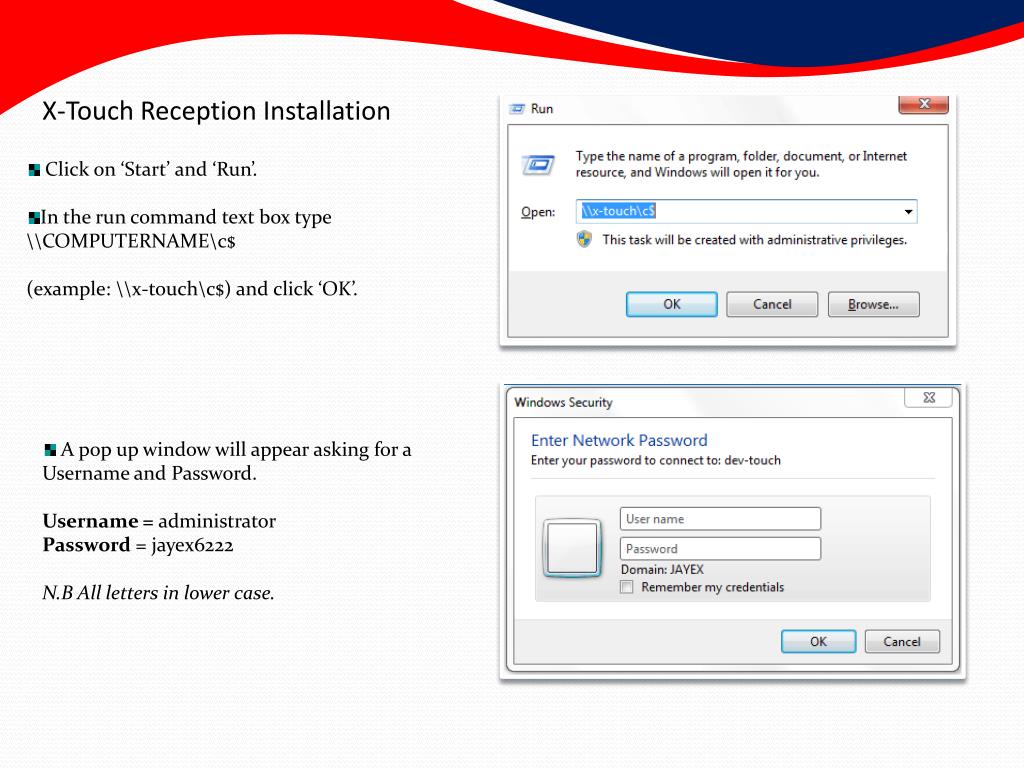Click OK in the Run dialog
The image size is (1024, 768).
tap(671, 304)
